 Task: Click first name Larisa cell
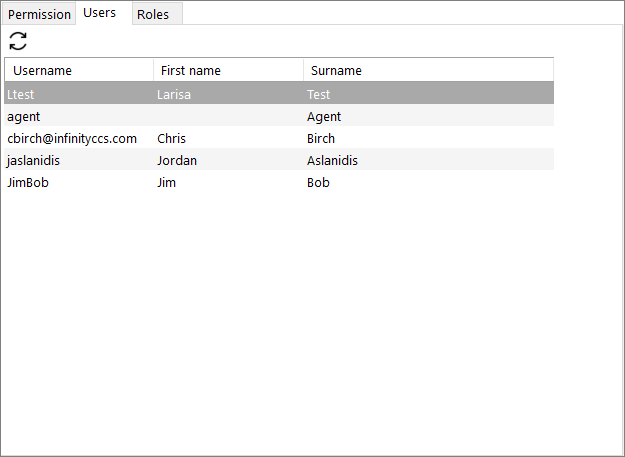[228, 94]
